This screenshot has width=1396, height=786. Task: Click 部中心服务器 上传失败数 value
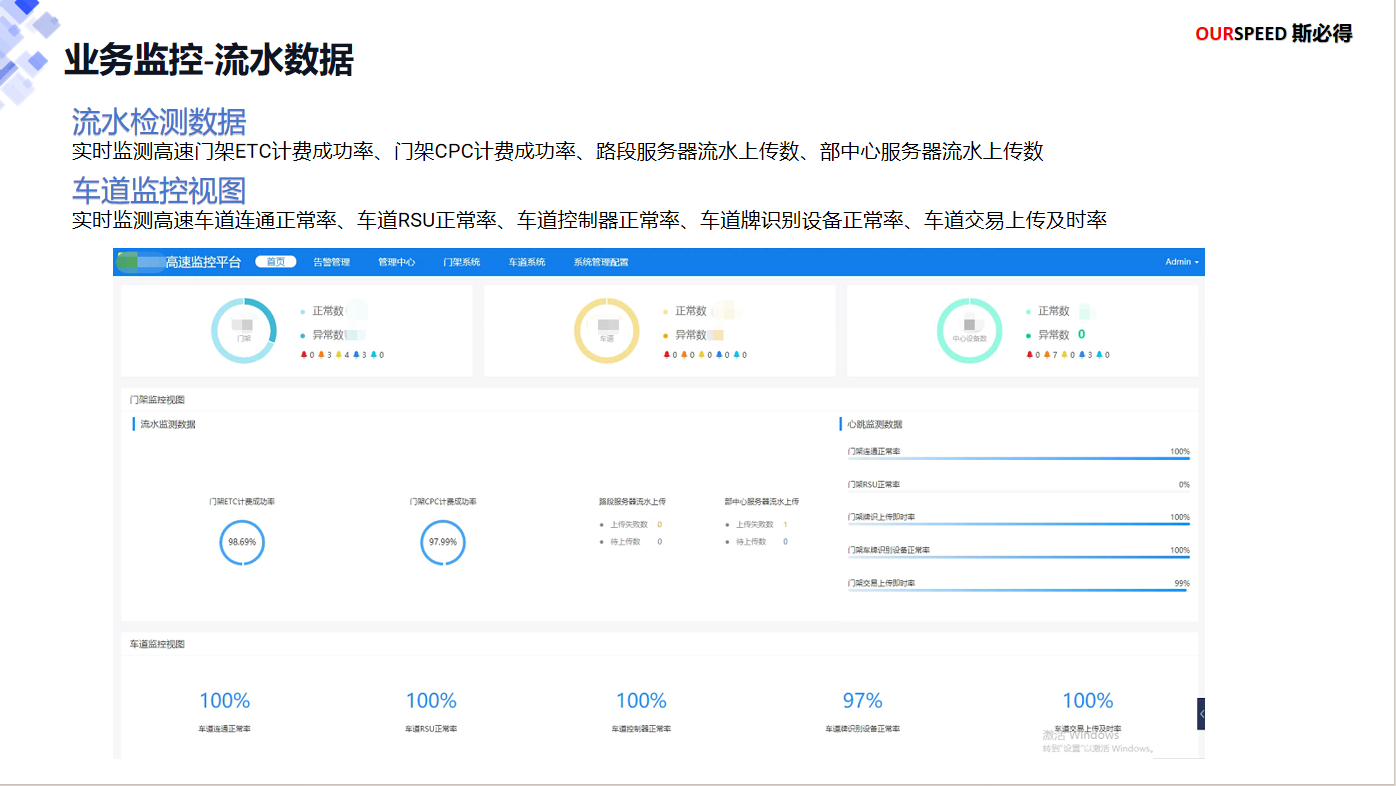click(785, 525)
